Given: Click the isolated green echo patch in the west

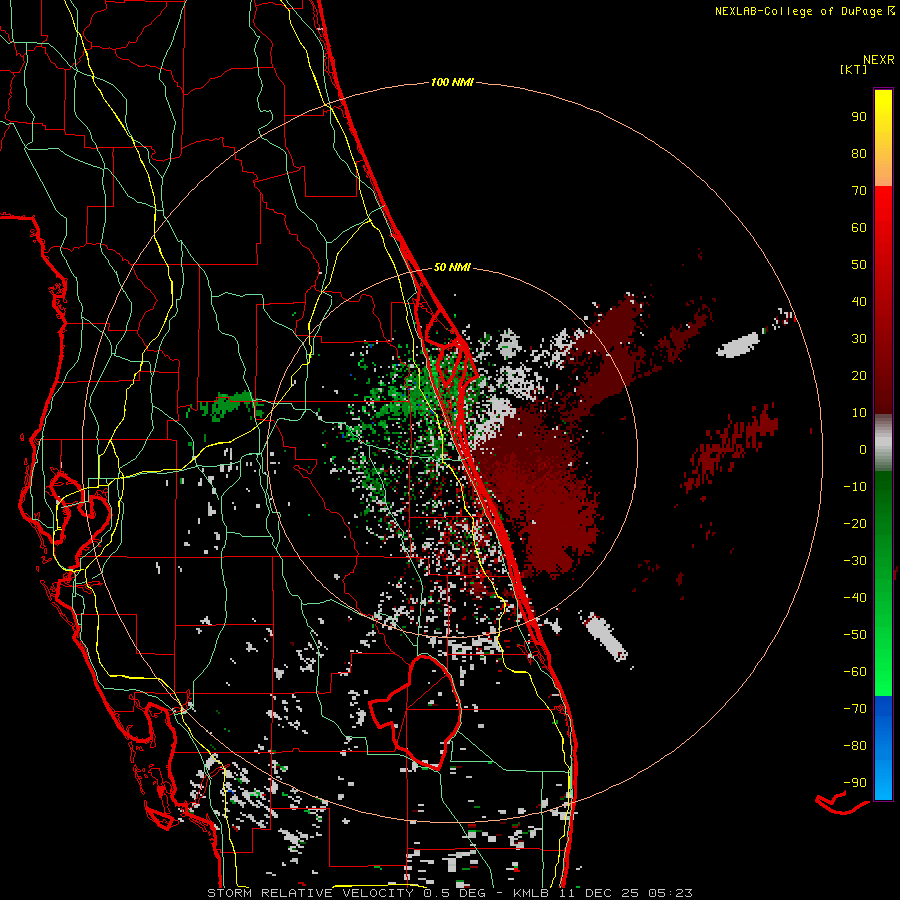Looking at the screenshot, I should click(225, 404).
